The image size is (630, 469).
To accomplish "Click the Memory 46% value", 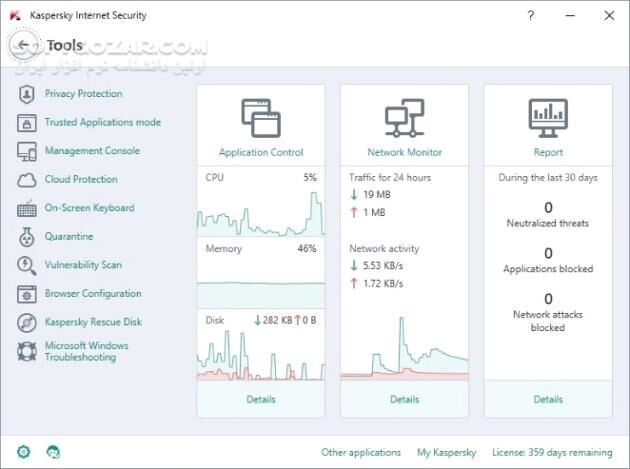I will click(x=307, y=248).
